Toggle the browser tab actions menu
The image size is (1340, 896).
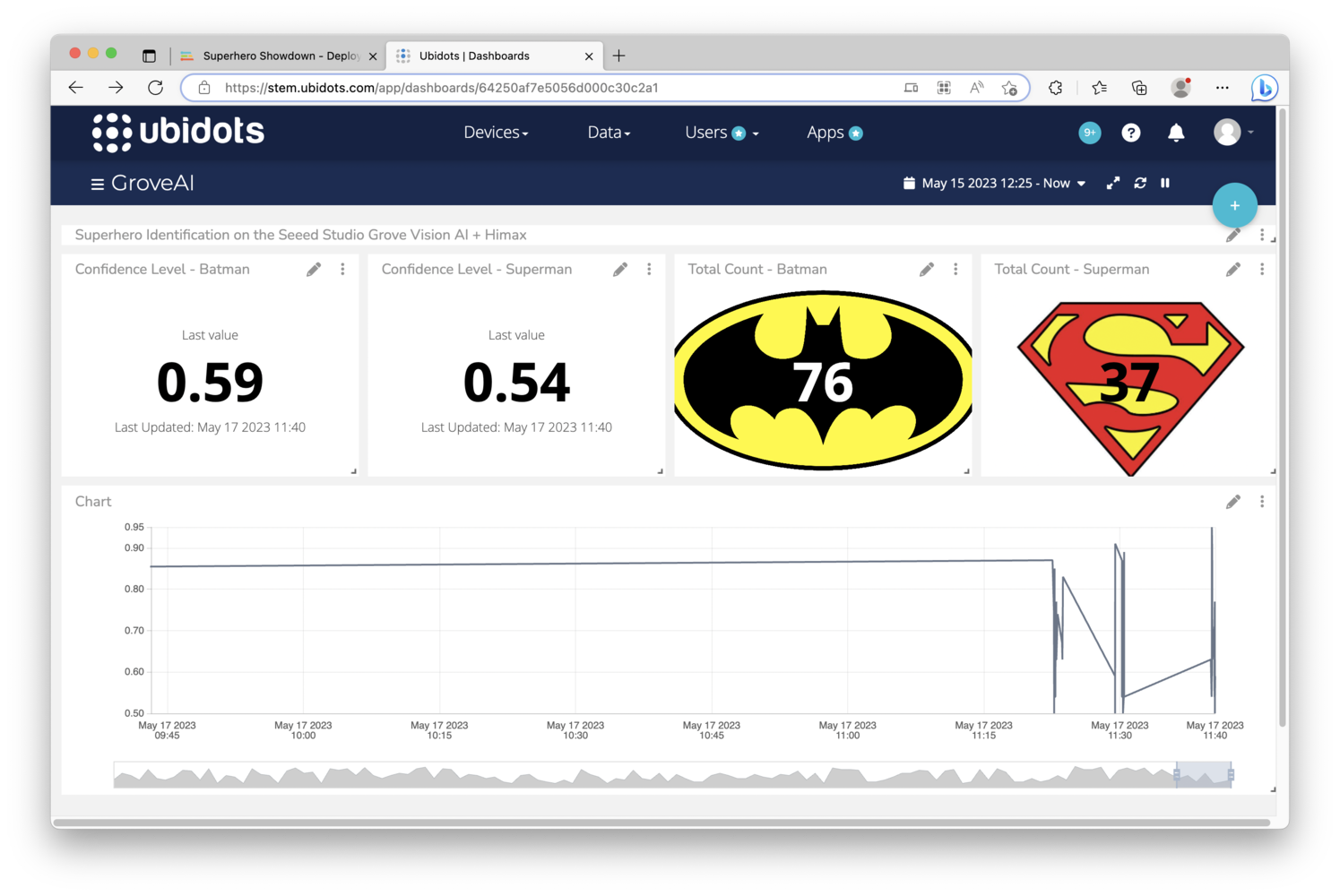click(x=149, y=56)
